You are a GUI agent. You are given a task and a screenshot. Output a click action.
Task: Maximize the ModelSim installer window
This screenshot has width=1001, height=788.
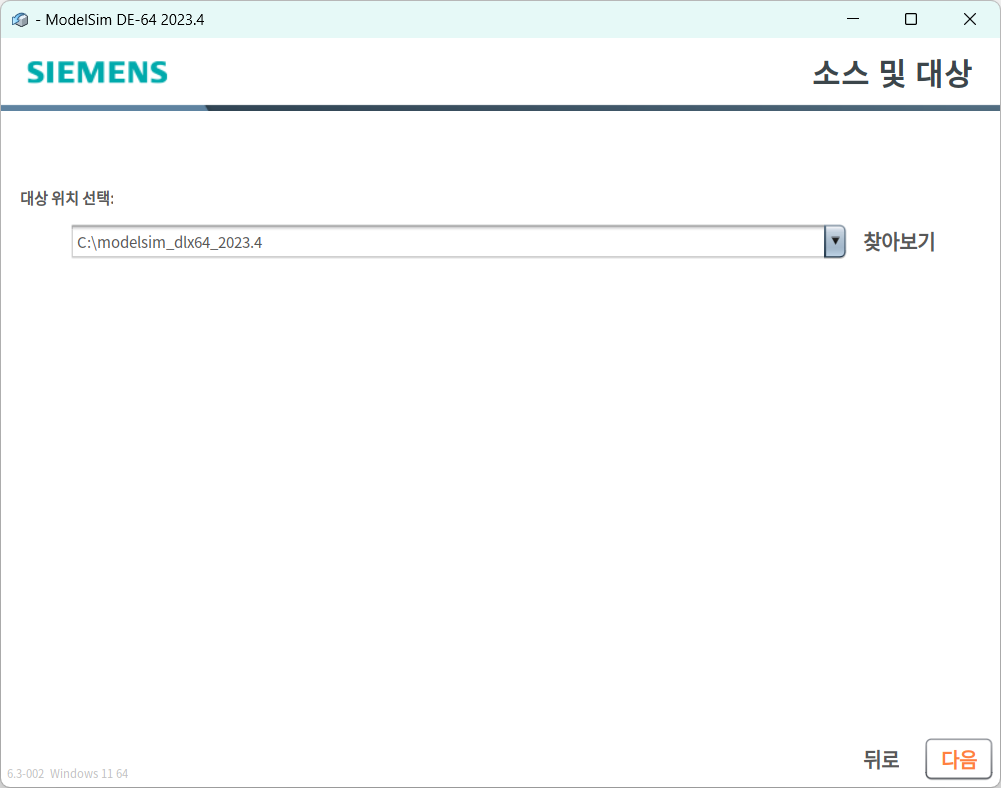911,19
